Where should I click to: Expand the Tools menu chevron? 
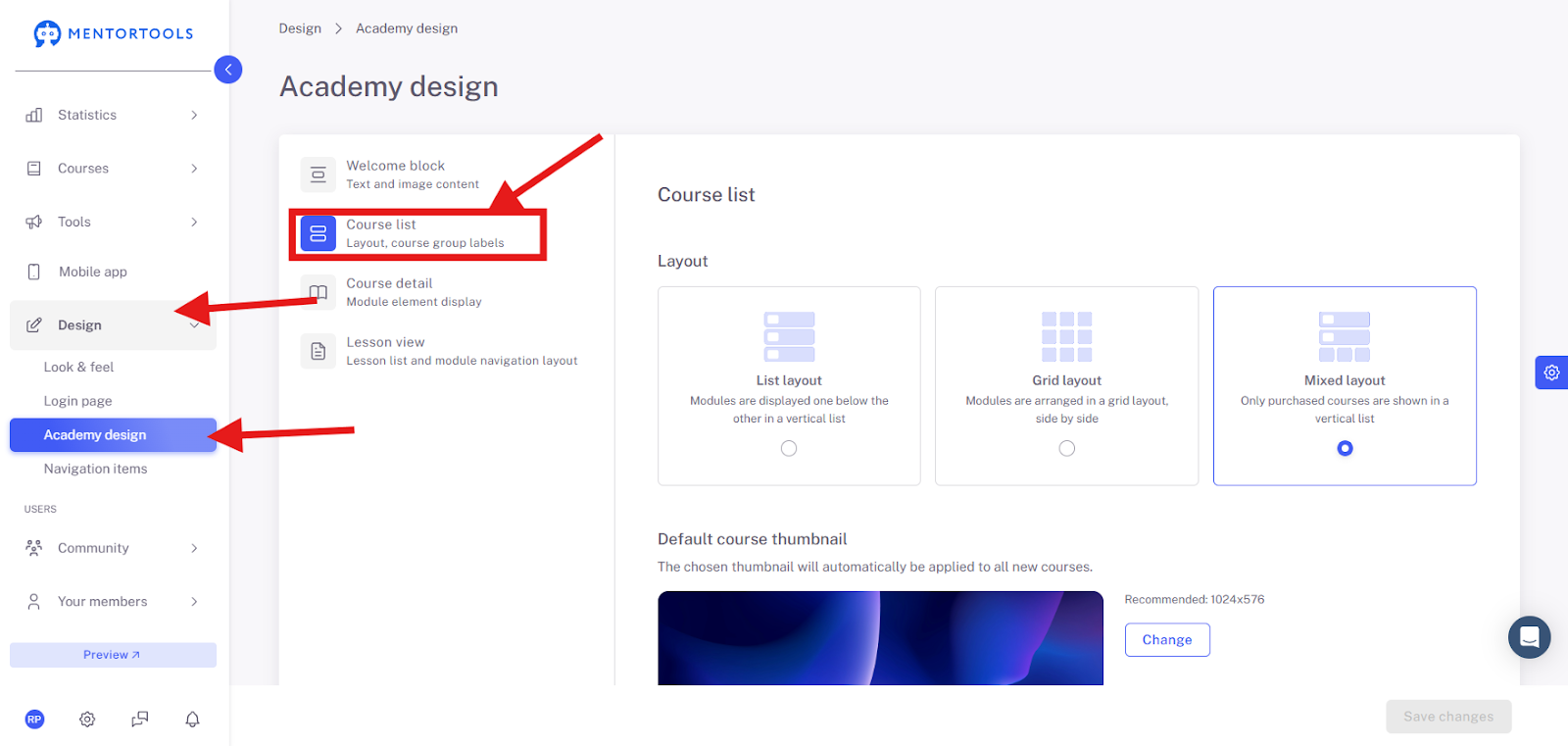[x=194, y=222]
